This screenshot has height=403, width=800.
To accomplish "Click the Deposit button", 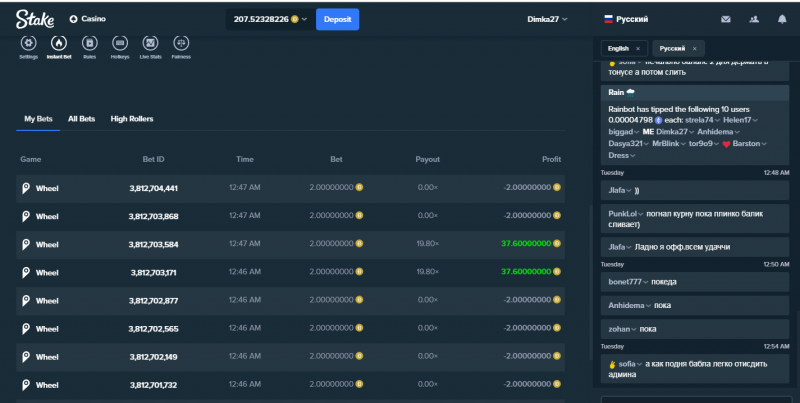I will 337,19.
